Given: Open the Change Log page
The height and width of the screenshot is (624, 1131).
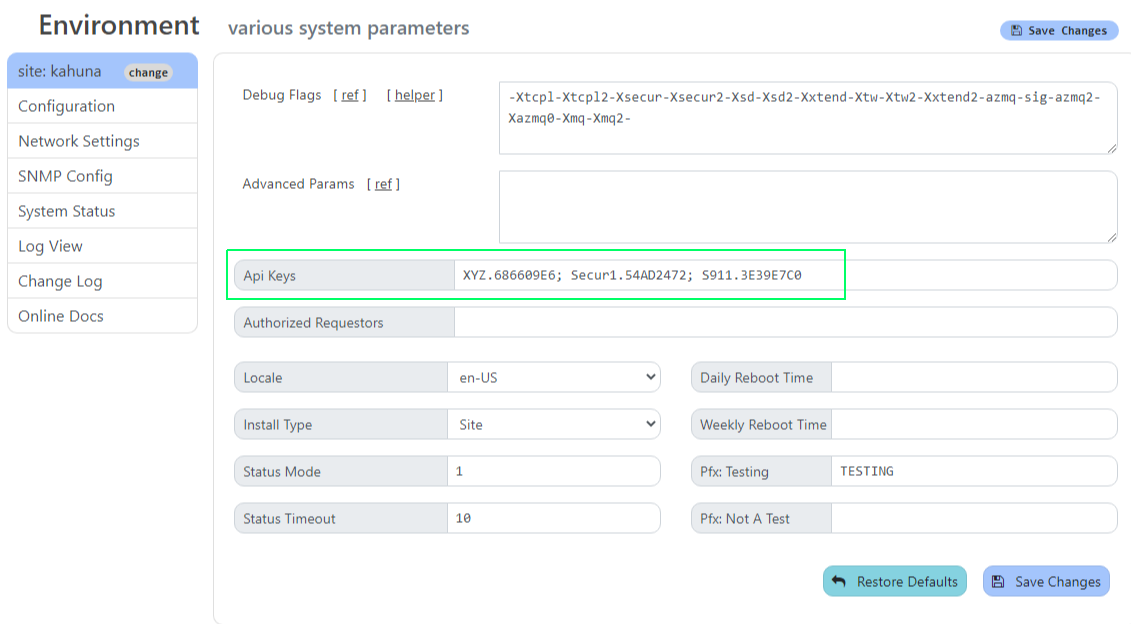Looking at the screenshot, I should pyautogui.click(x=60, y=281).
